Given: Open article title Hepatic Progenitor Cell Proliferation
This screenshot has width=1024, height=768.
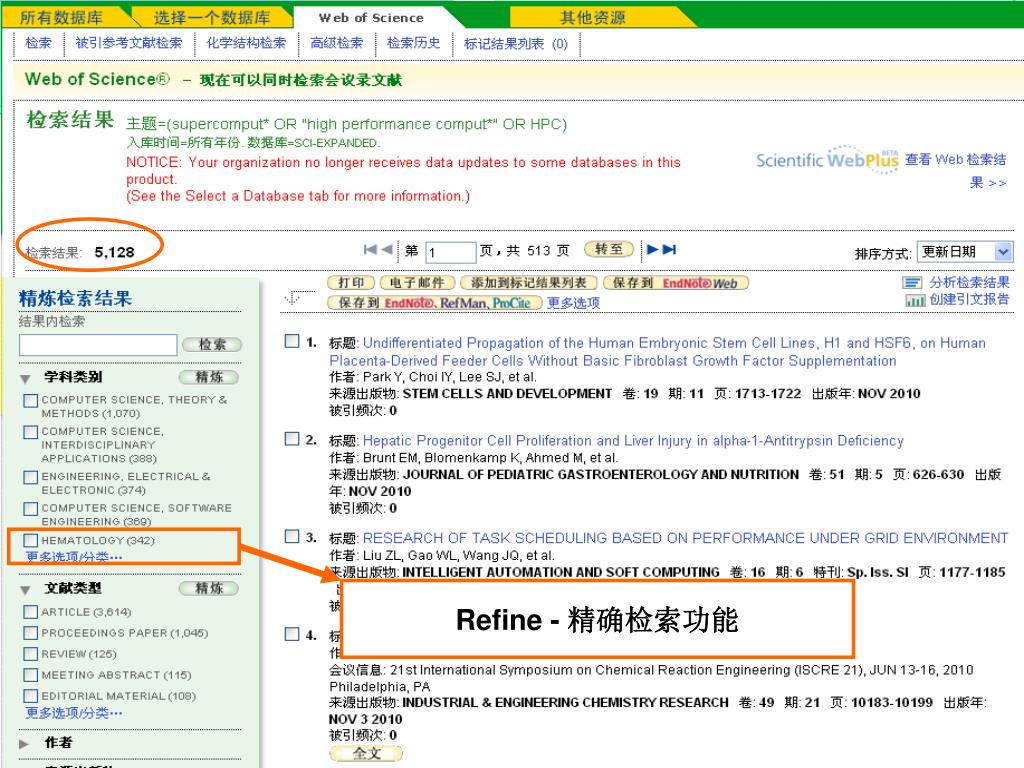Looking at the screenshot, I should pyautogui.click(x=633, y=441).
